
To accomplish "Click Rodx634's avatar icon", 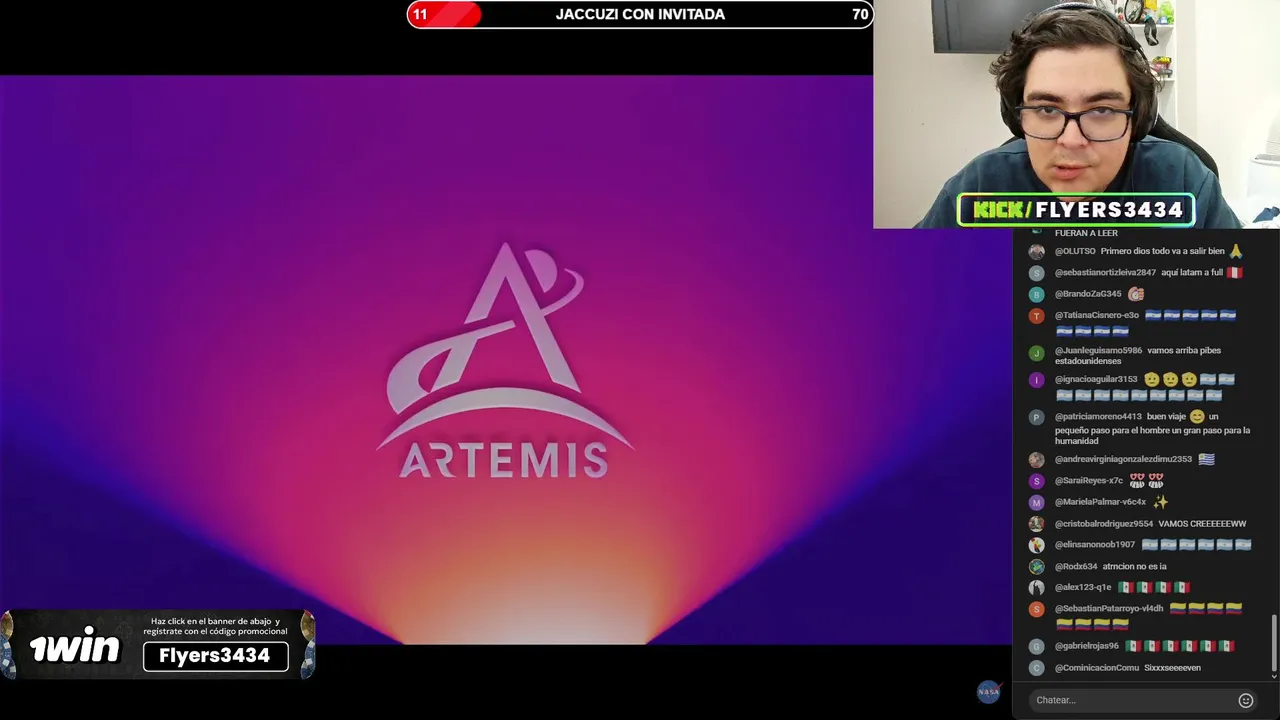I will [1036, 567].
